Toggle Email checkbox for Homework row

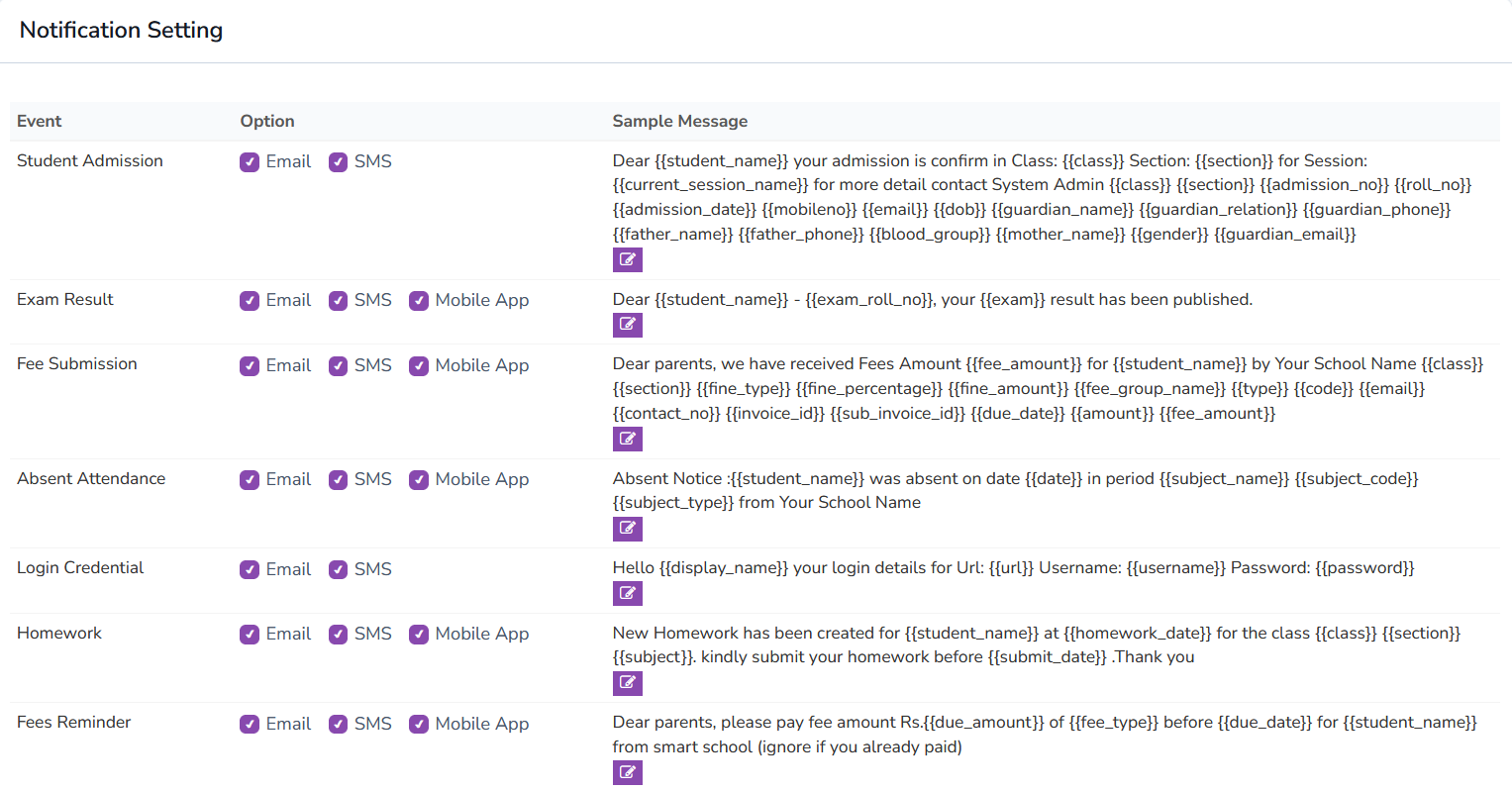pos(250,635)
